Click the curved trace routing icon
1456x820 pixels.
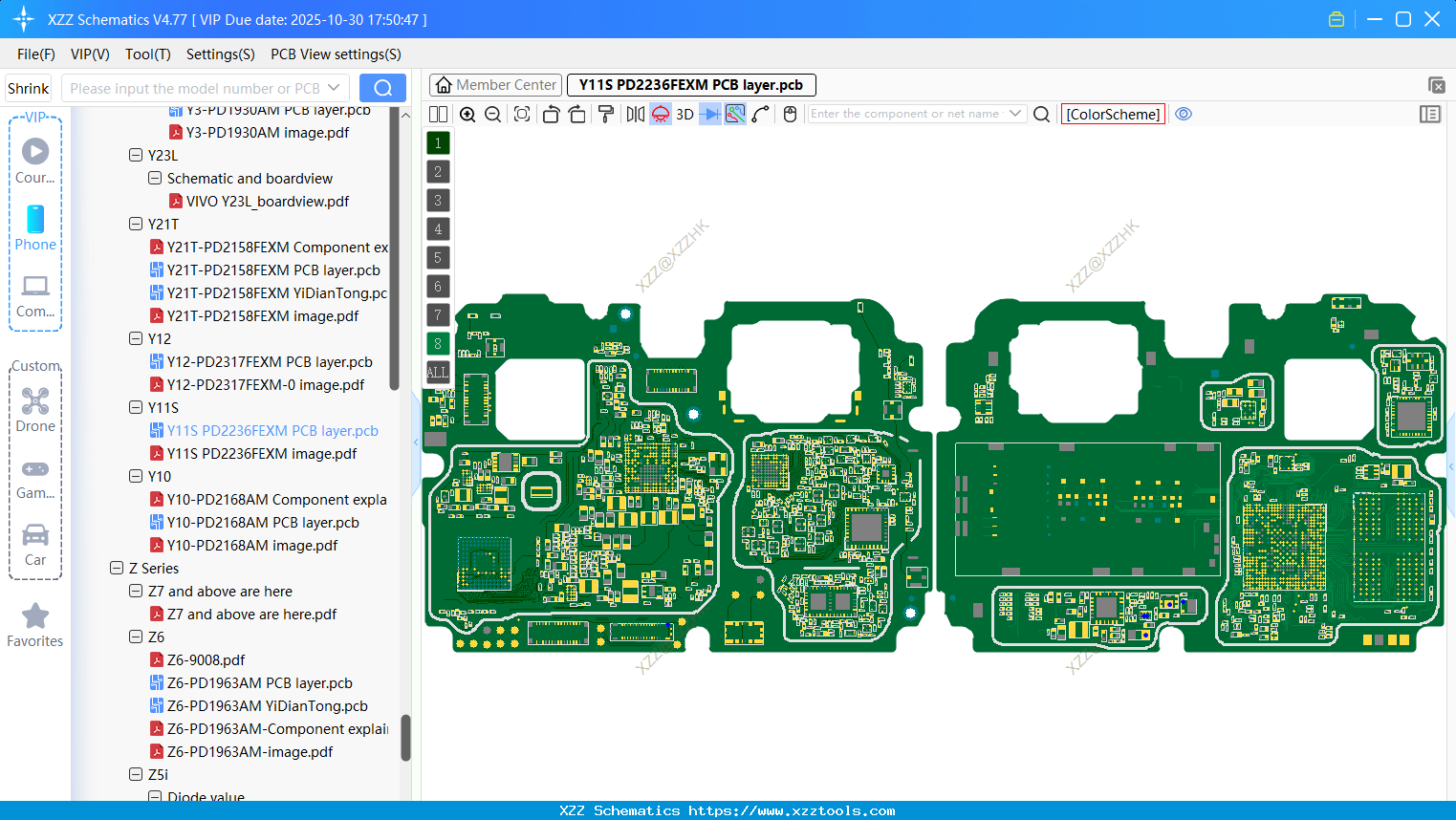(759, 114)
